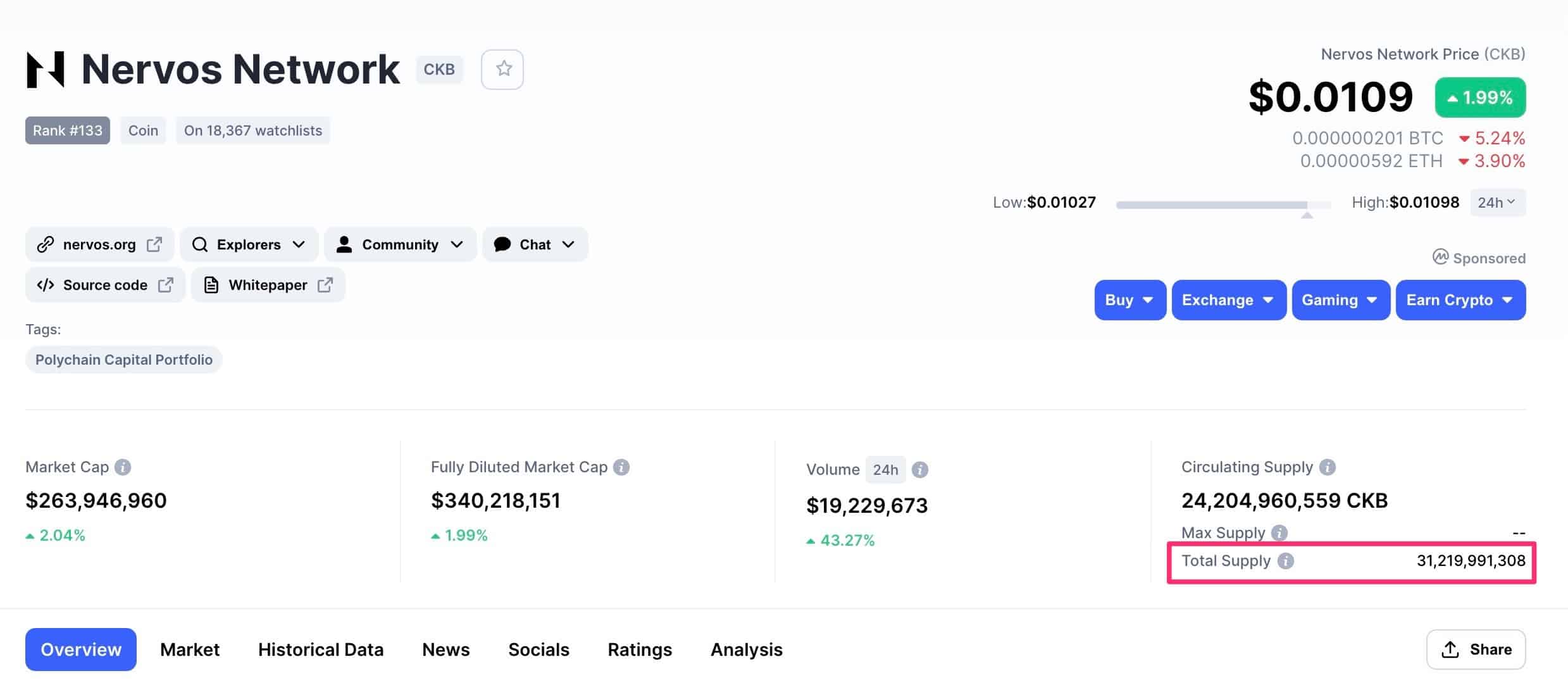Click the low-high price range bar

coord(1224,204)
